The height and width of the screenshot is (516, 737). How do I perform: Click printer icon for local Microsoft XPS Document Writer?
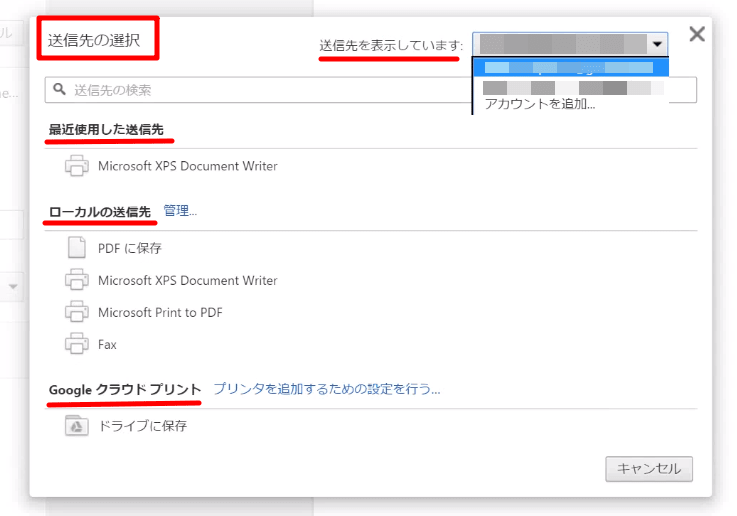click(77, 281)
